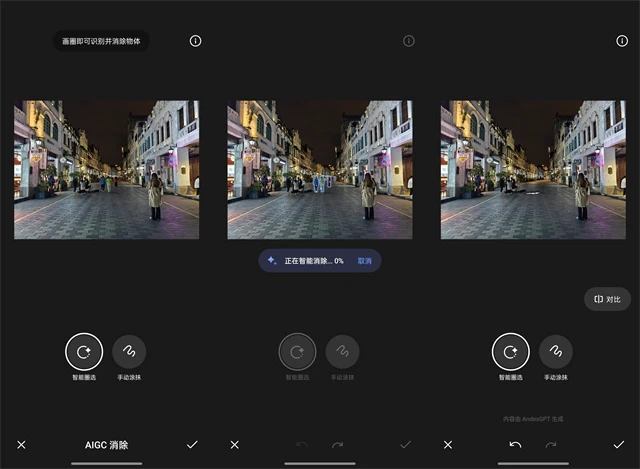Select 智能圈选 tool on the right screen
Image resolution: width=640 pixels, height=469 pixels.
coord(510,351)
